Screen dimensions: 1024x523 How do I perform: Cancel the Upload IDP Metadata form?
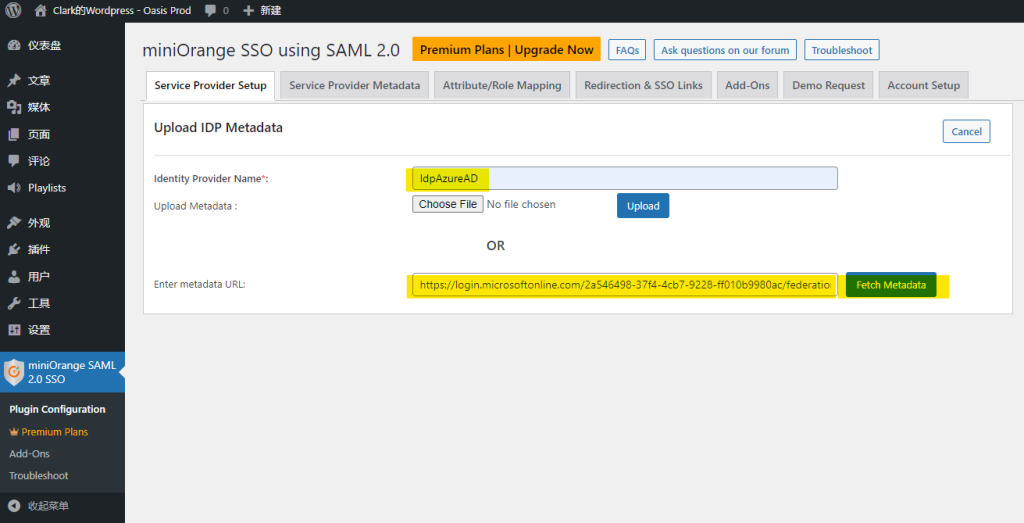click(966, 131)
